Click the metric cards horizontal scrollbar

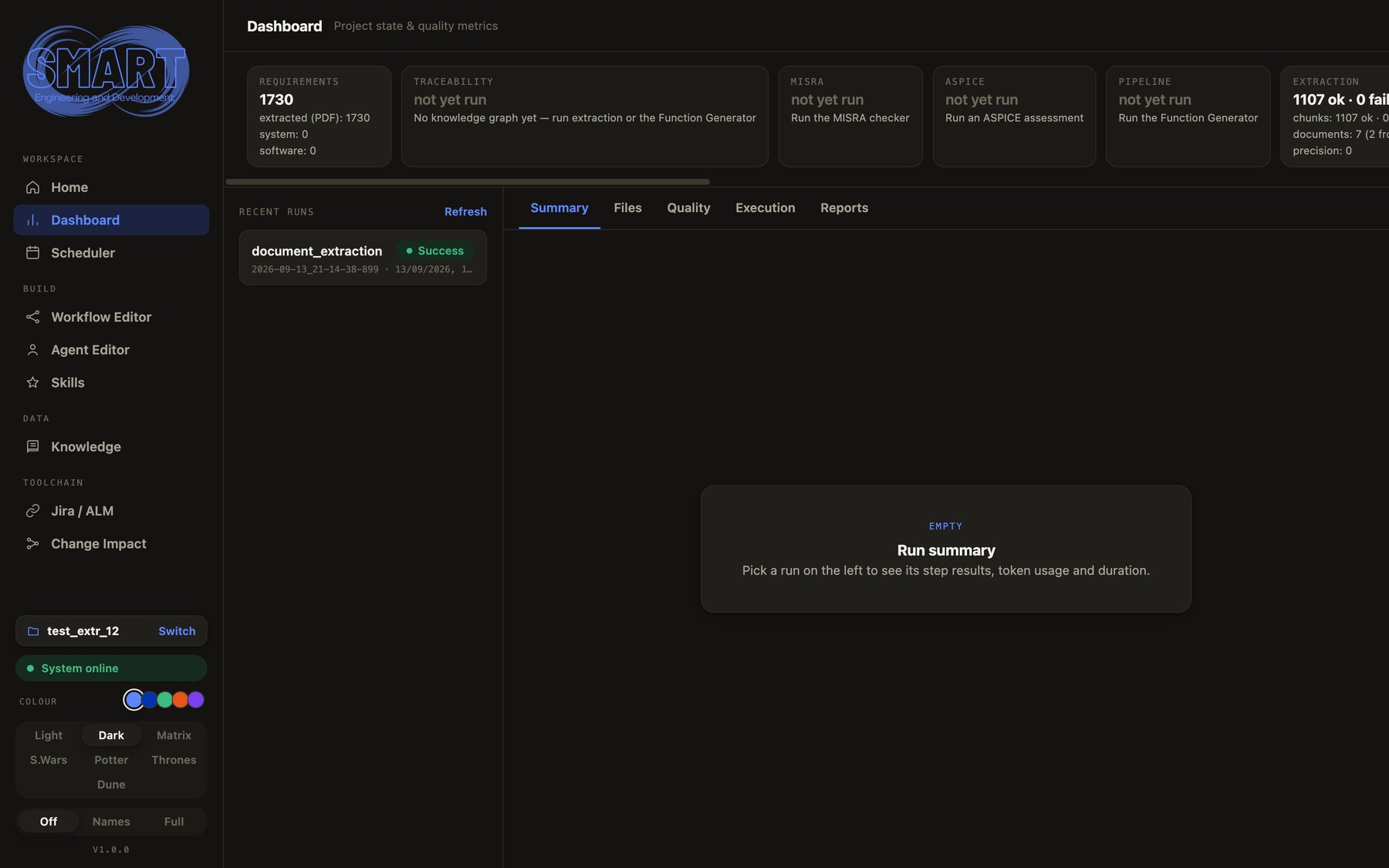[x=468, y=182]
